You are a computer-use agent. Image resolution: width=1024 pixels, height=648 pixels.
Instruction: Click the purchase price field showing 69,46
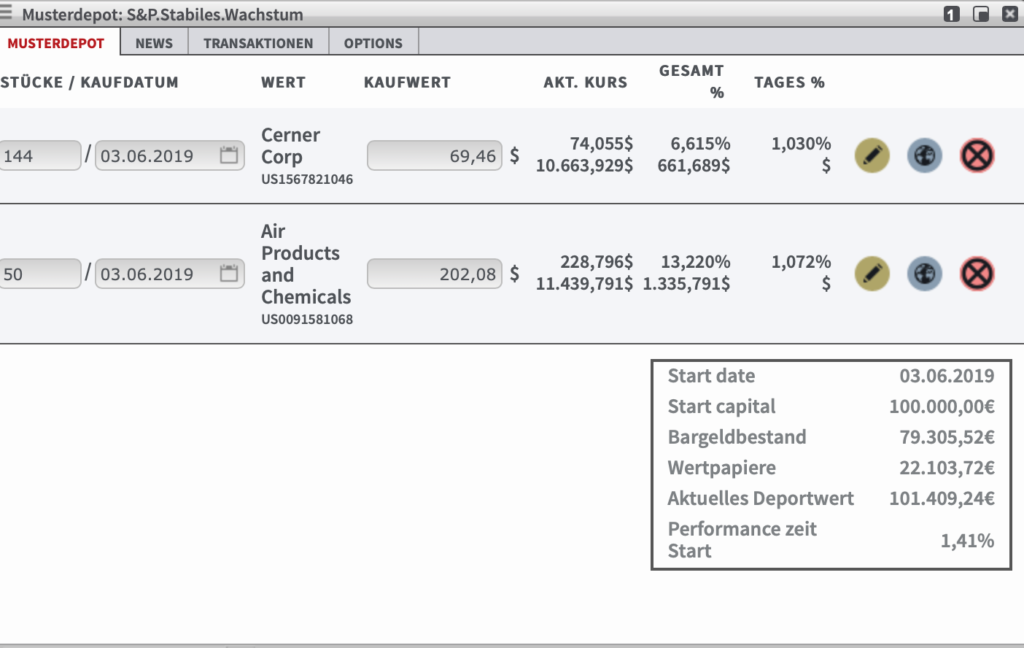click(x=434, y=155)
